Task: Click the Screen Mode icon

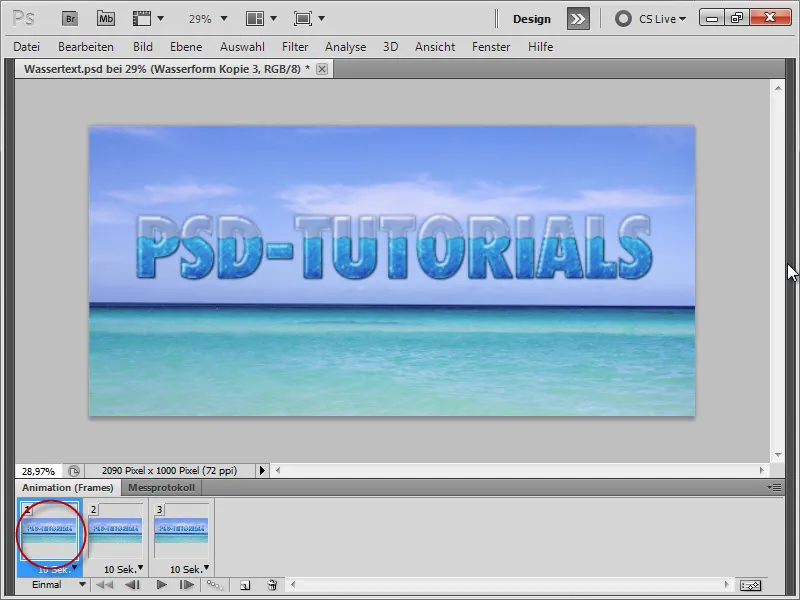Action: point(303,19)
